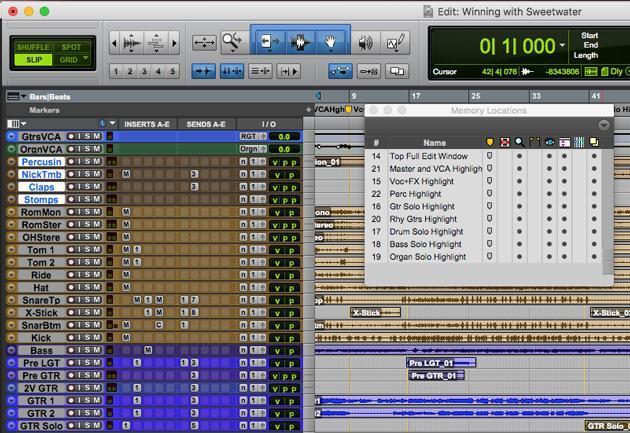Enable SPOT edit mode
Viewport: 630px width, 433px height.
click(71, 47)
